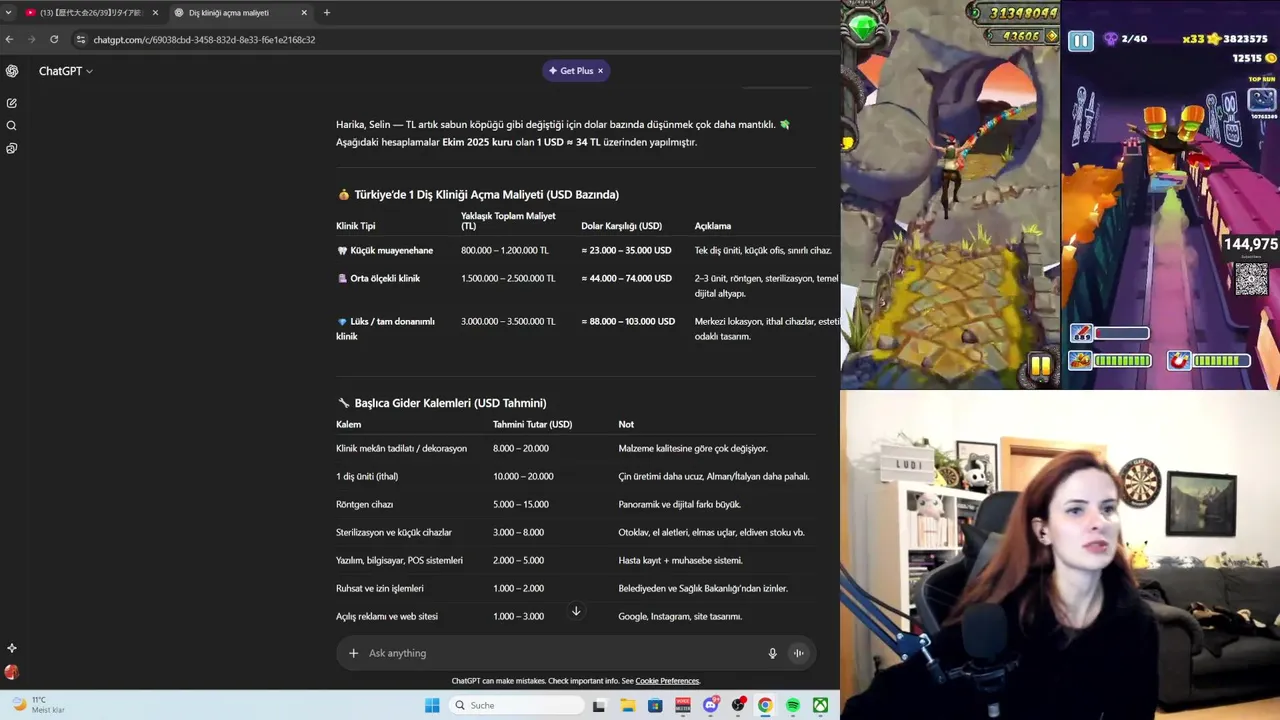Click the '800.000 – 1.200.000 TL' cell
The width and height of the screenshot is (1280, 720).
505,251
